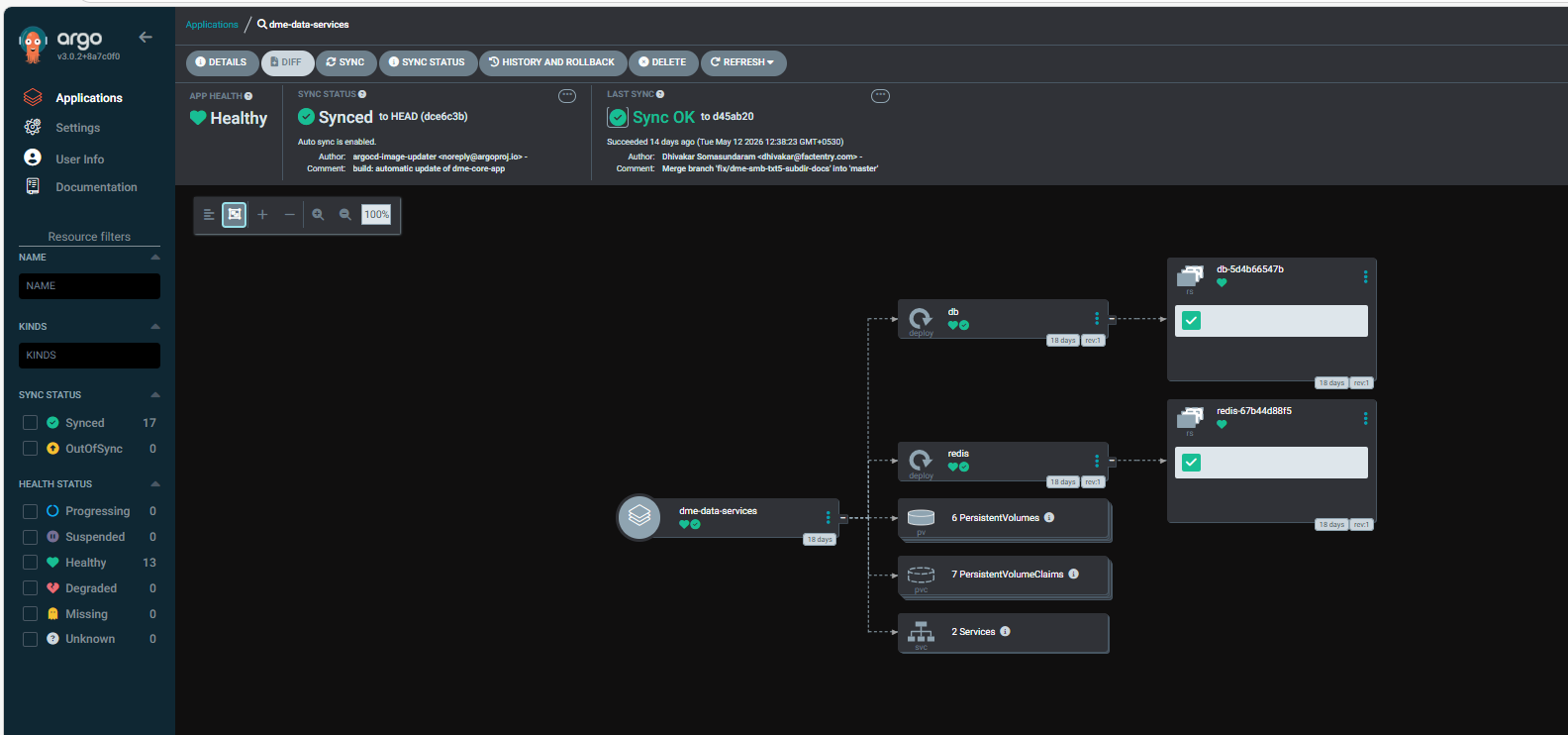
Task: Click the PersistentVolumes pv disk icon
Action: tap(921, 517)
